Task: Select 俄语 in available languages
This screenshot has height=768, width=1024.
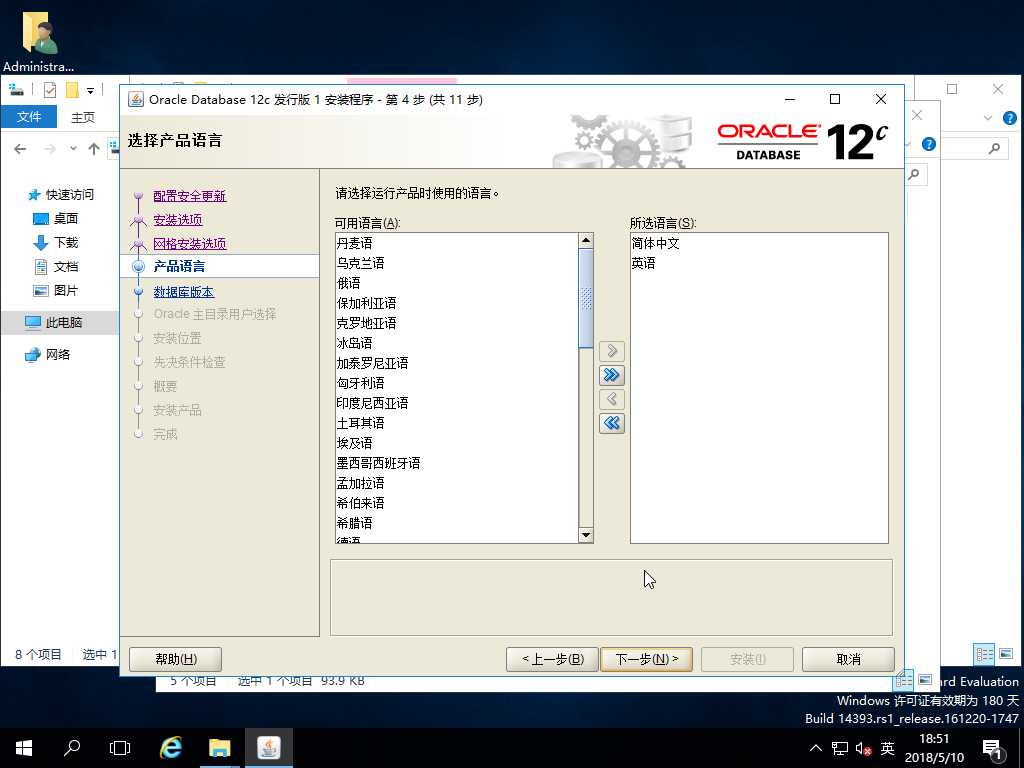Action: pyautogui.click(x=457, y=283)
